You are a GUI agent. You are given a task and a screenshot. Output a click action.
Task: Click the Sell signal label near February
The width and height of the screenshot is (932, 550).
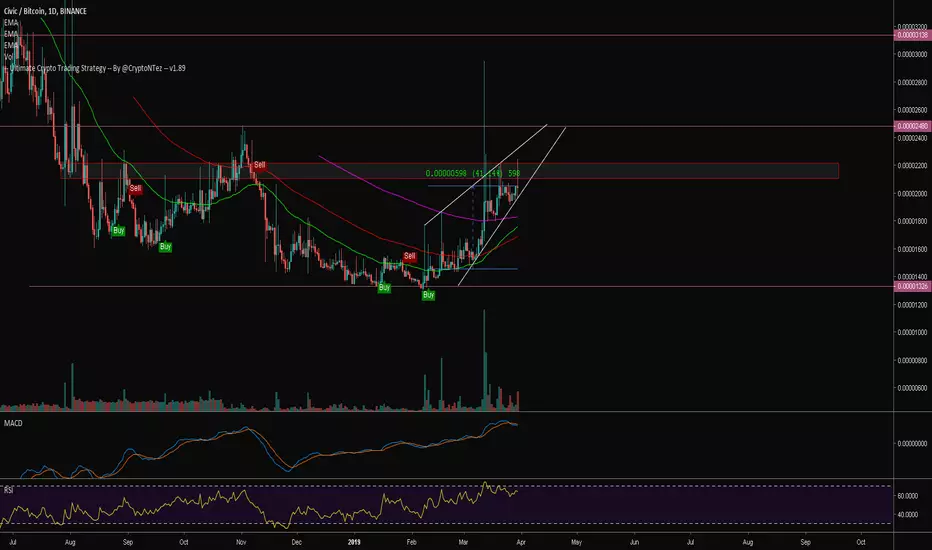tap(410, 256)
